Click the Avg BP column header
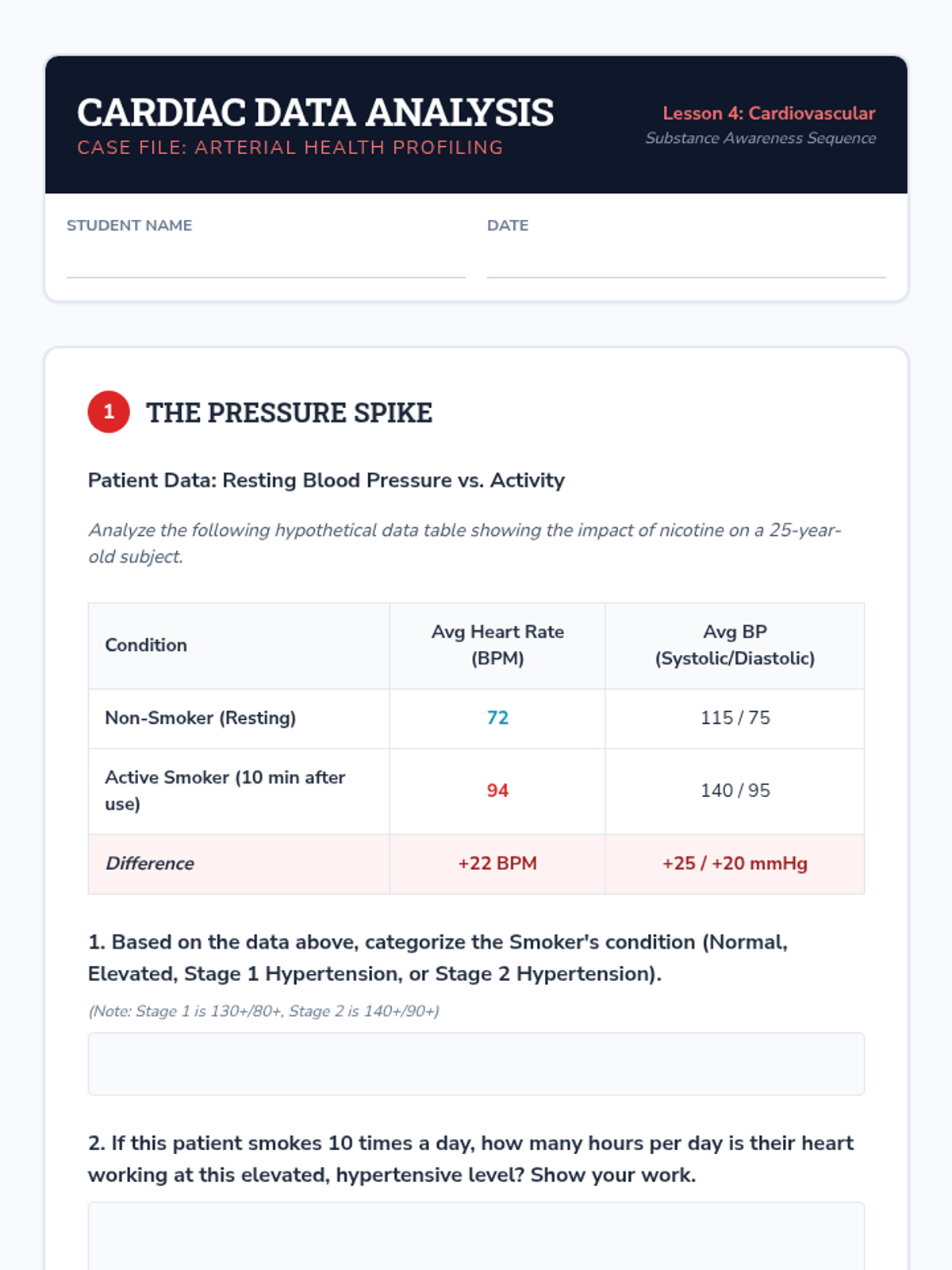 tap(735, 645)
